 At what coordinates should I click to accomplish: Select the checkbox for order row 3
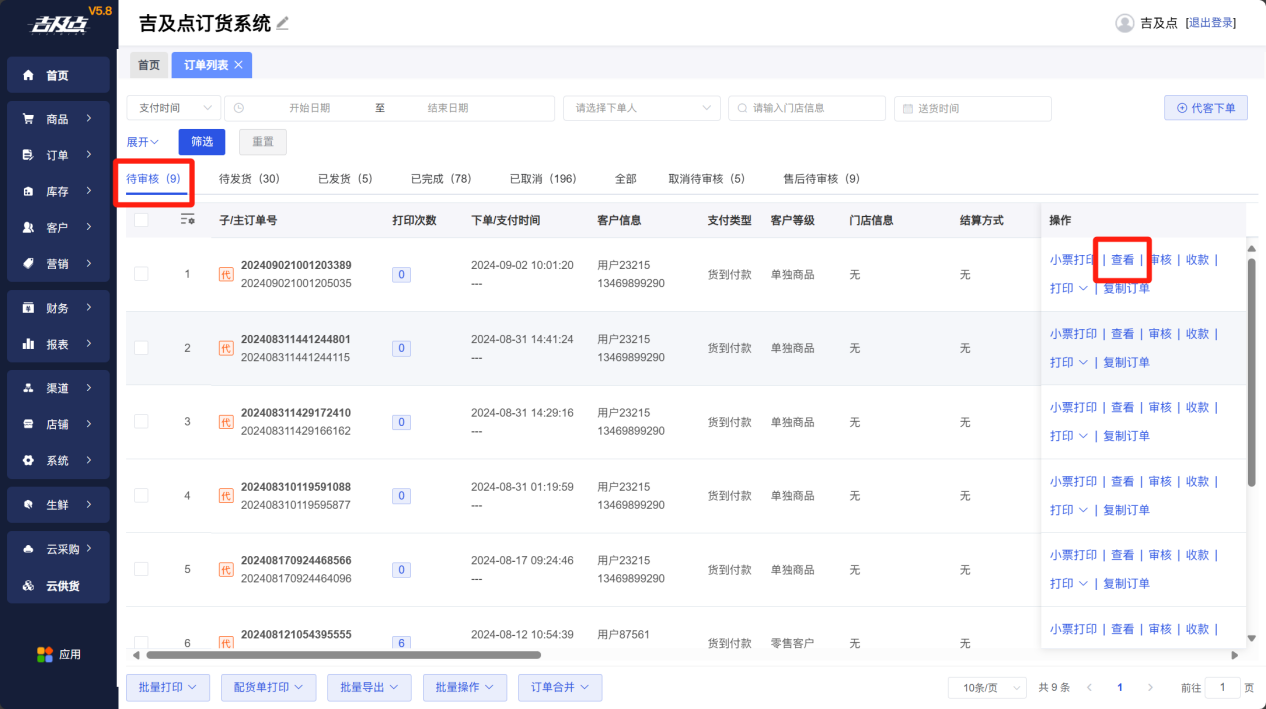point(141,421)
